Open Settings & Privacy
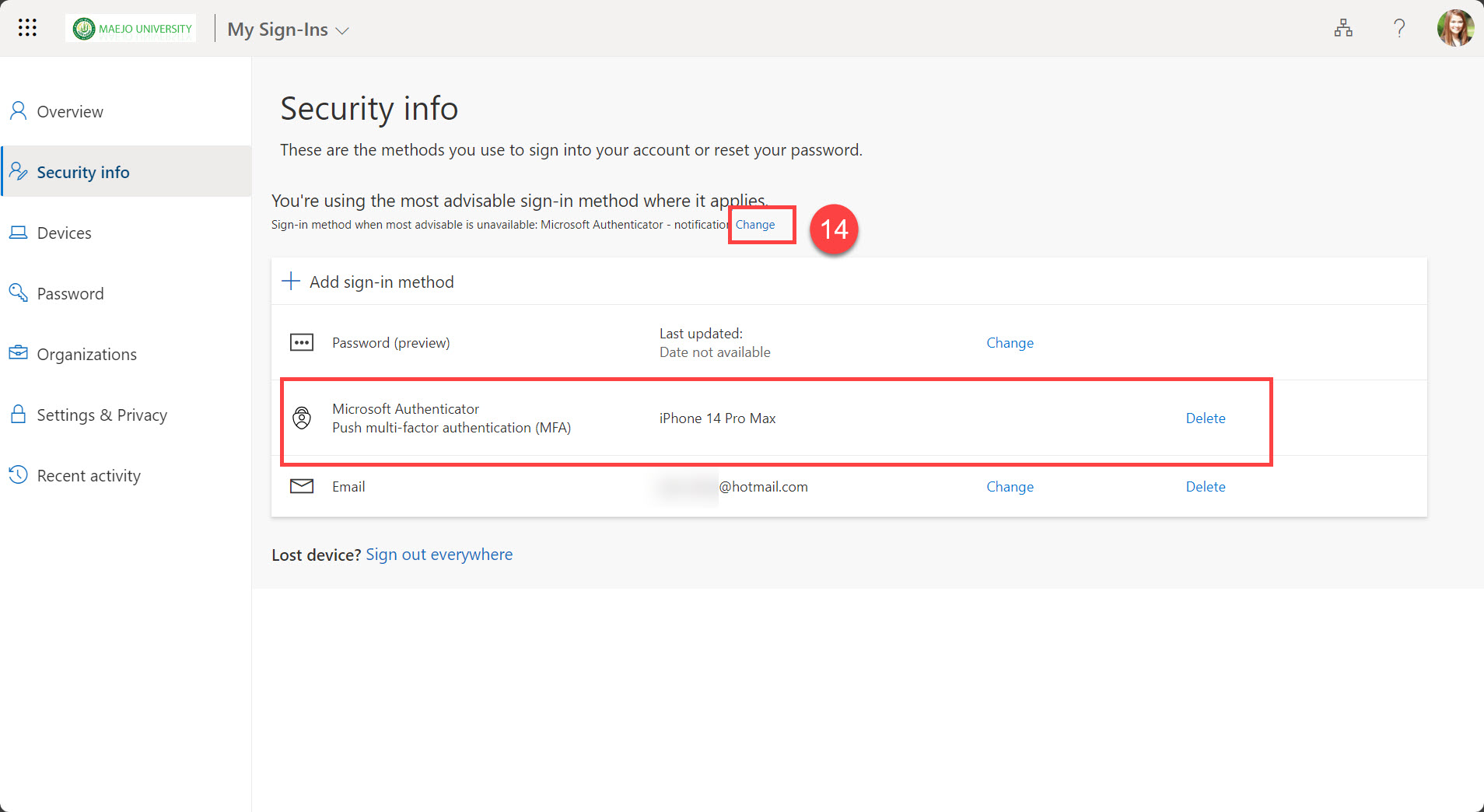This screenshot has width=1484, height=812. (101, 415)
